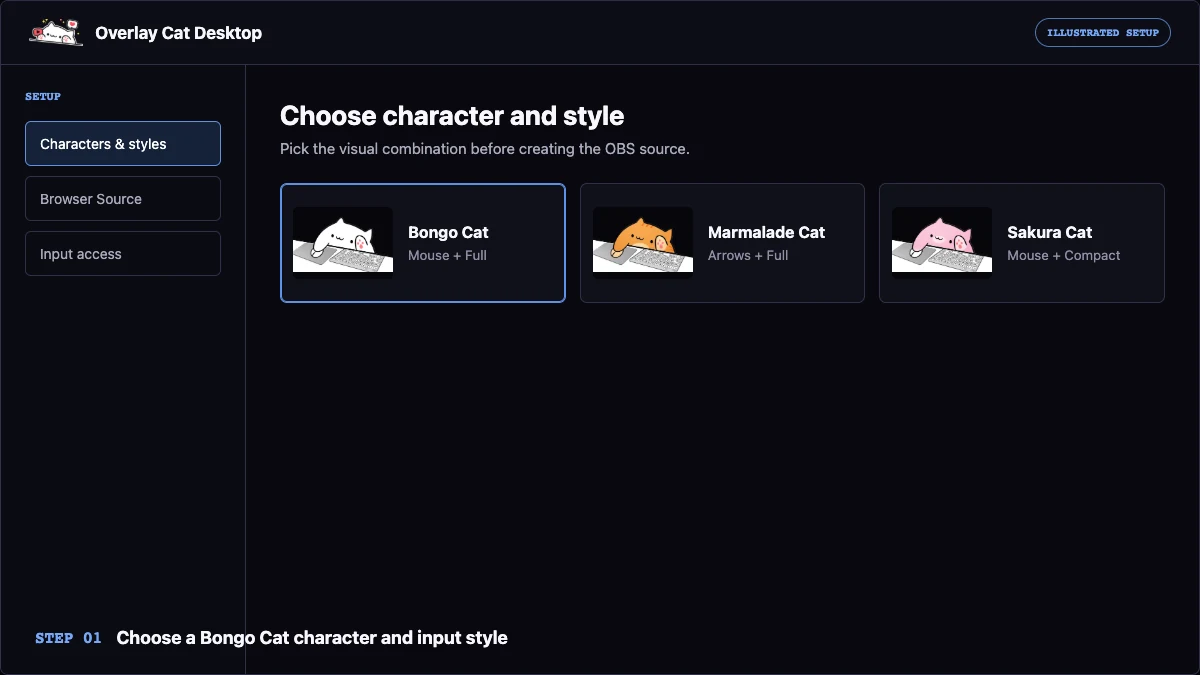
Task: Select the Bongo Cat card
Action: coord(423,243)
